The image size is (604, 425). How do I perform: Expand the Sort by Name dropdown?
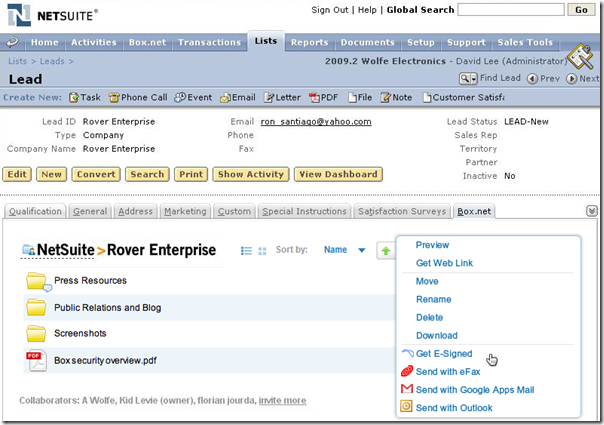pos(361,250)
